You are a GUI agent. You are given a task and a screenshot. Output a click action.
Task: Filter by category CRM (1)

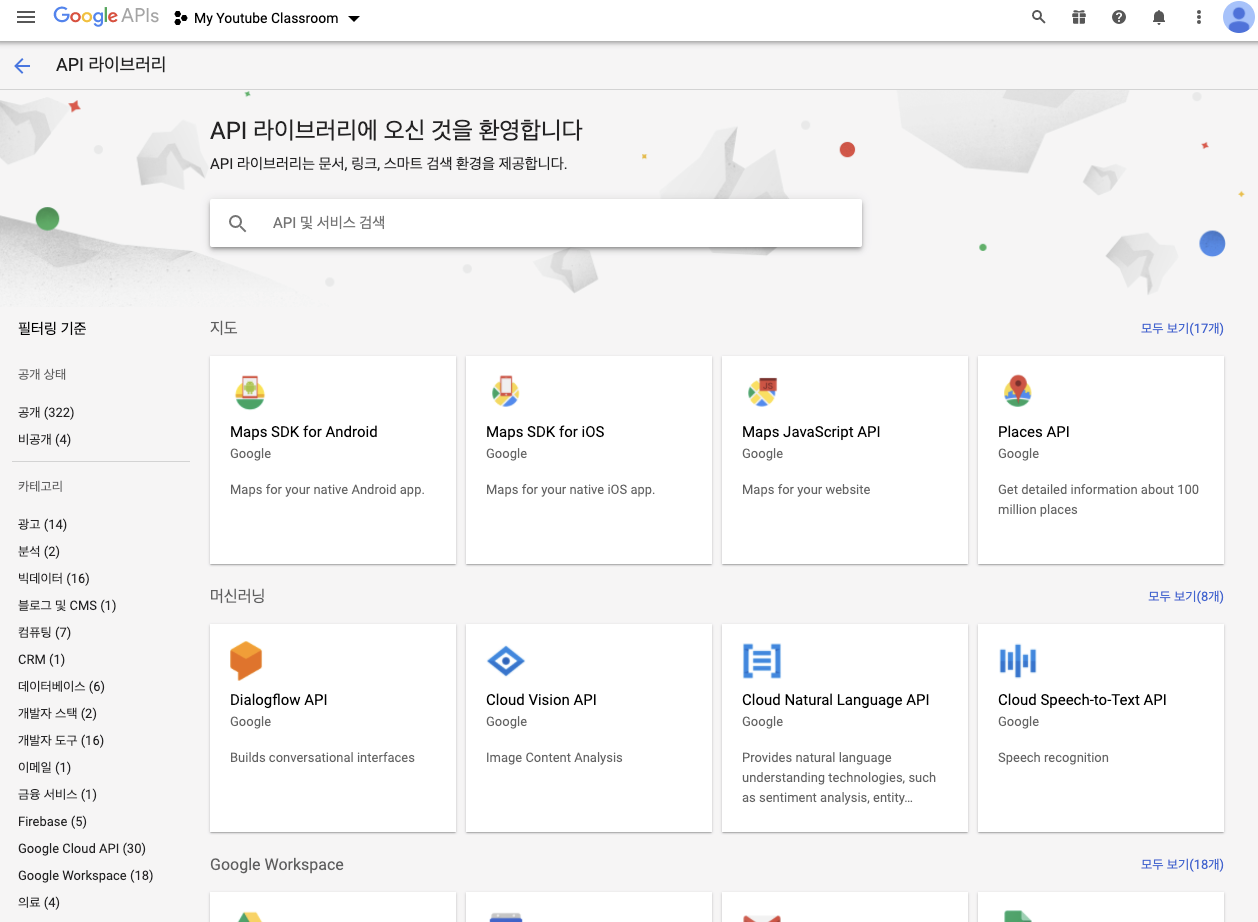click(x=41, y=659)
